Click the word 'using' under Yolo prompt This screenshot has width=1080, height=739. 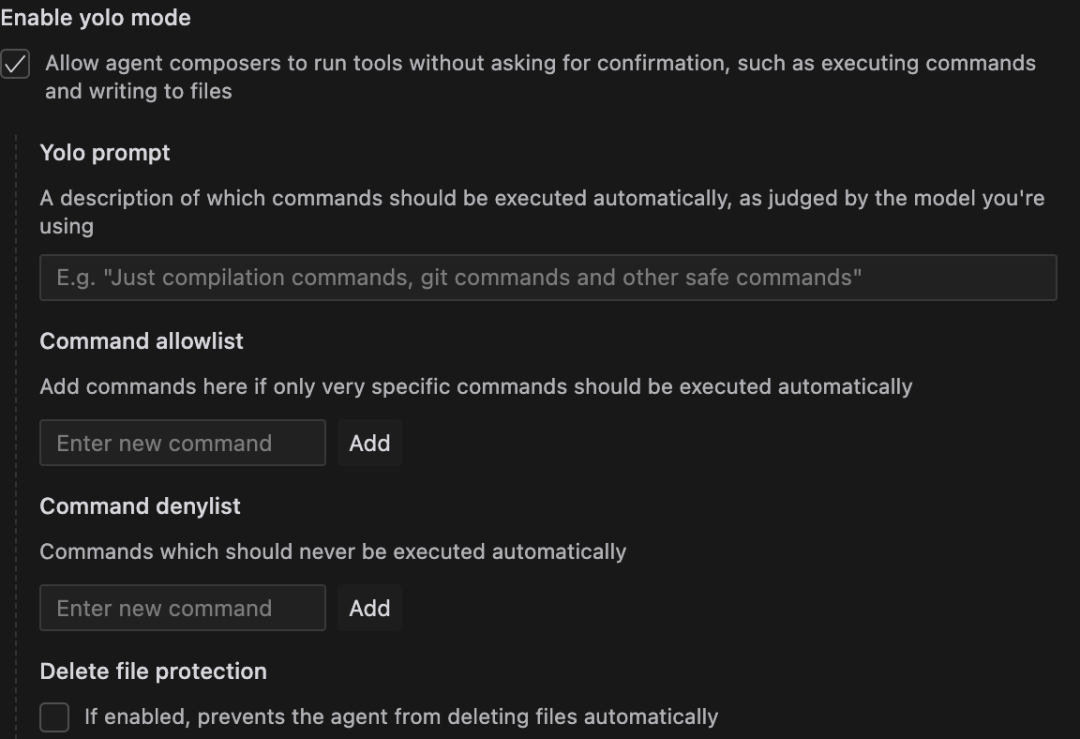point(67,227)
